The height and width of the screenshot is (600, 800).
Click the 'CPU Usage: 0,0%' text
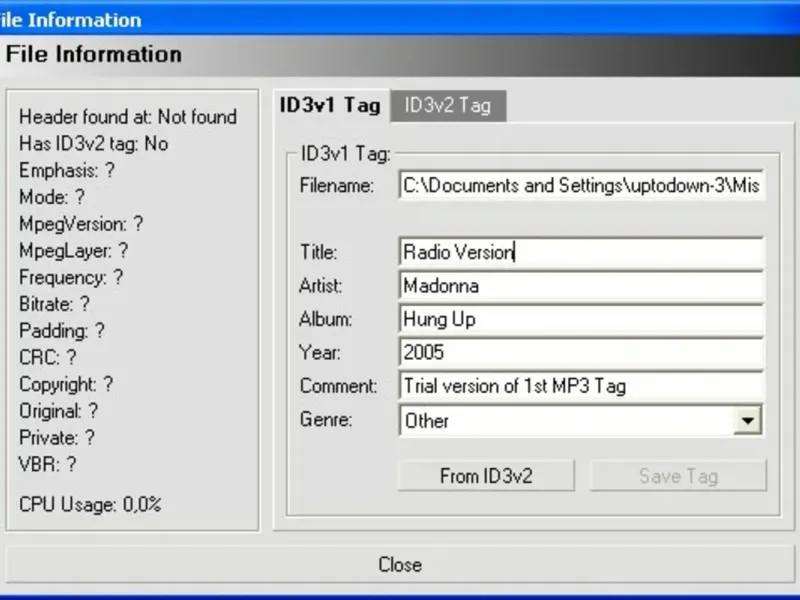coord(90,505)
